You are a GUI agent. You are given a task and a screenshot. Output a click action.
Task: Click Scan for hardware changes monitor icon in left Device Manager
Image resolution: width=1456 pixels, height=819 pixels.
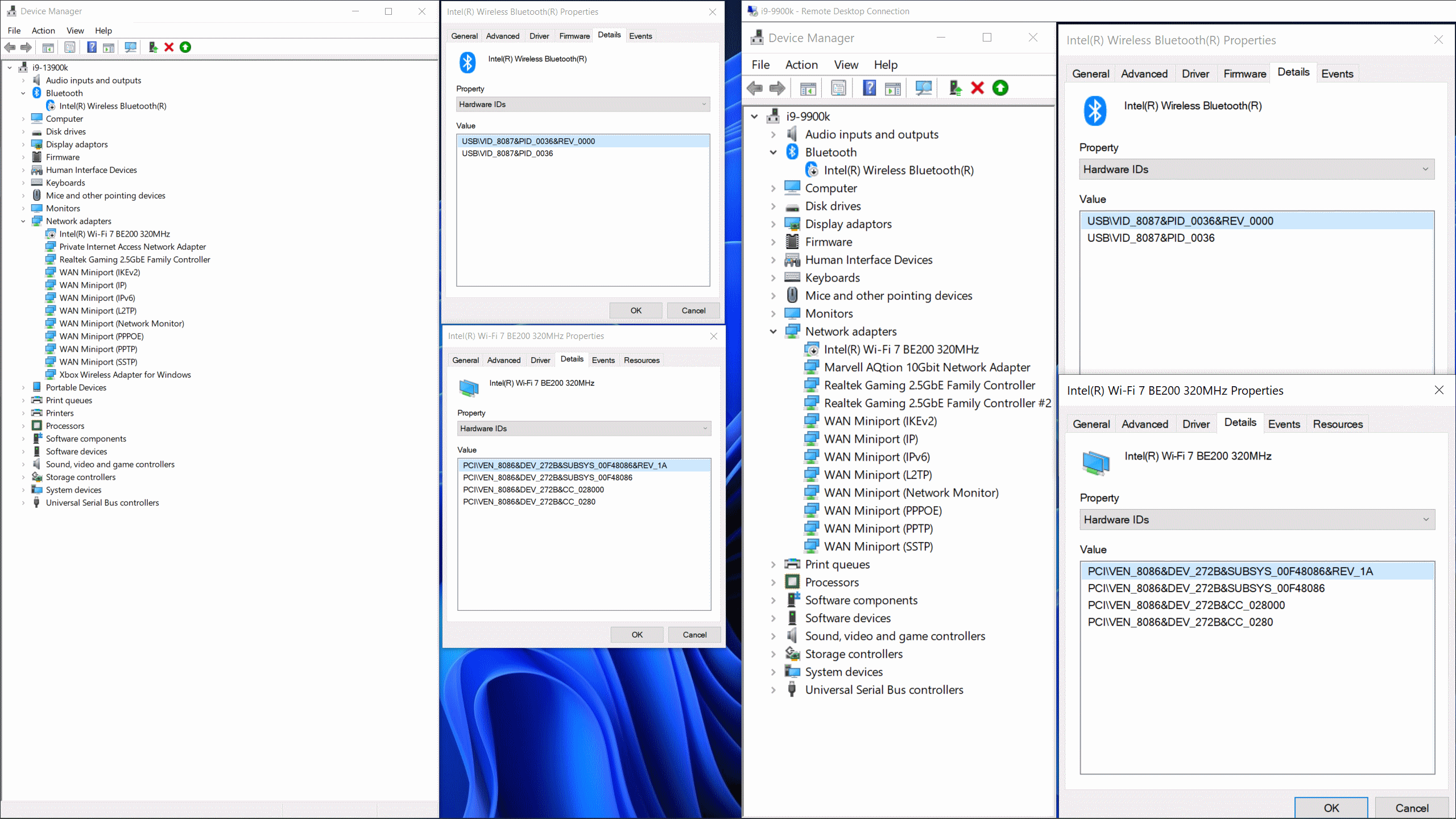tap(131, 47)
